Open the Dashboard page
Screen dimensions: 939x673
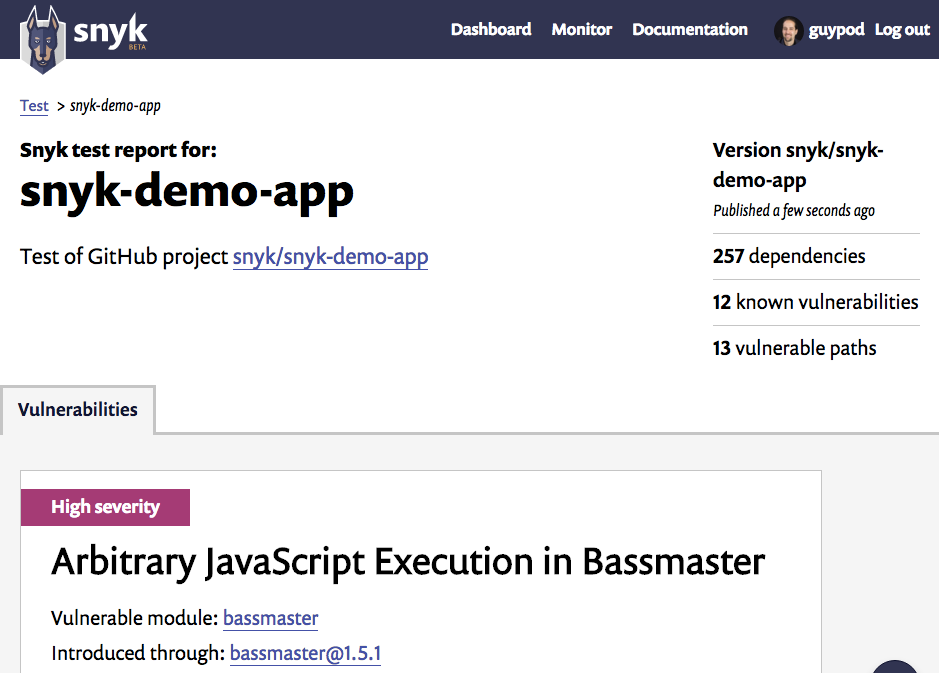pos(491,29)
